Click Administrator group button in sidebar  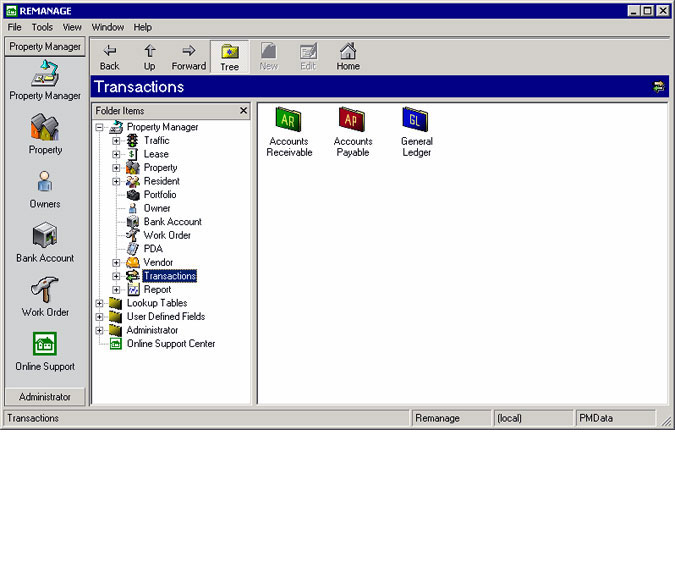pyautogui.click(x=45, y=397)
